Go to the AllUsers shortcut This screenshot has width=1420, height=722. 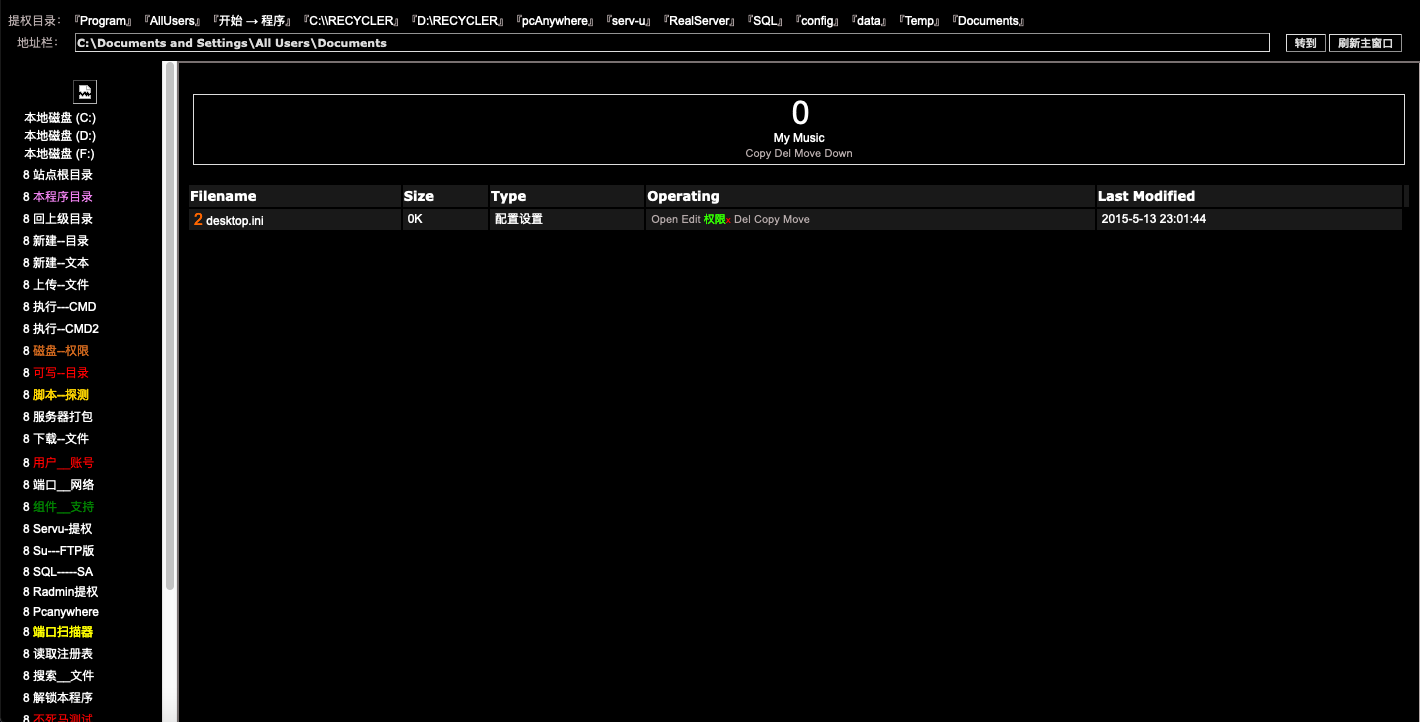[172, 21]
